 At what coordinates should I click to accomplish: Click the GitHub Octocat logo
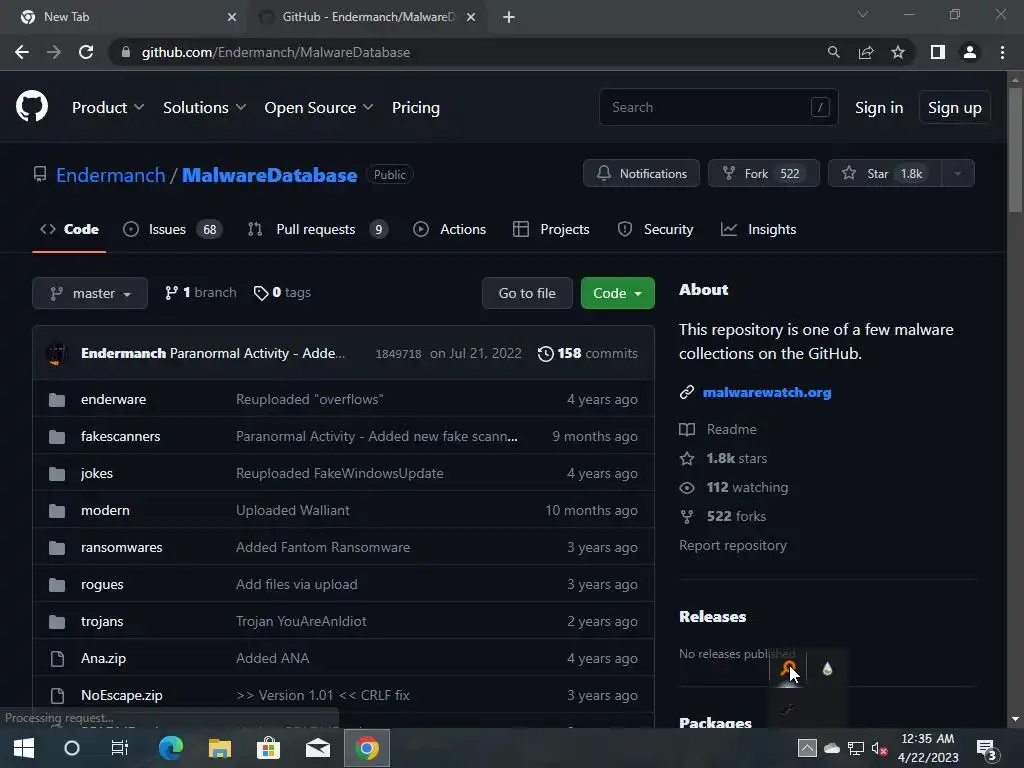click(31, 107)
